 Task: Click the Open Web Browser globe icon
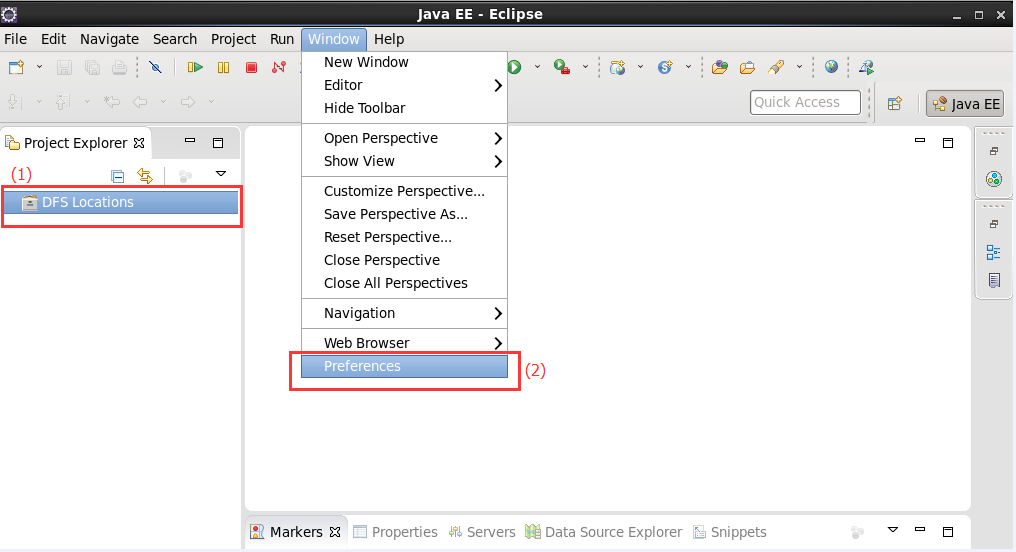pos(831,67)
